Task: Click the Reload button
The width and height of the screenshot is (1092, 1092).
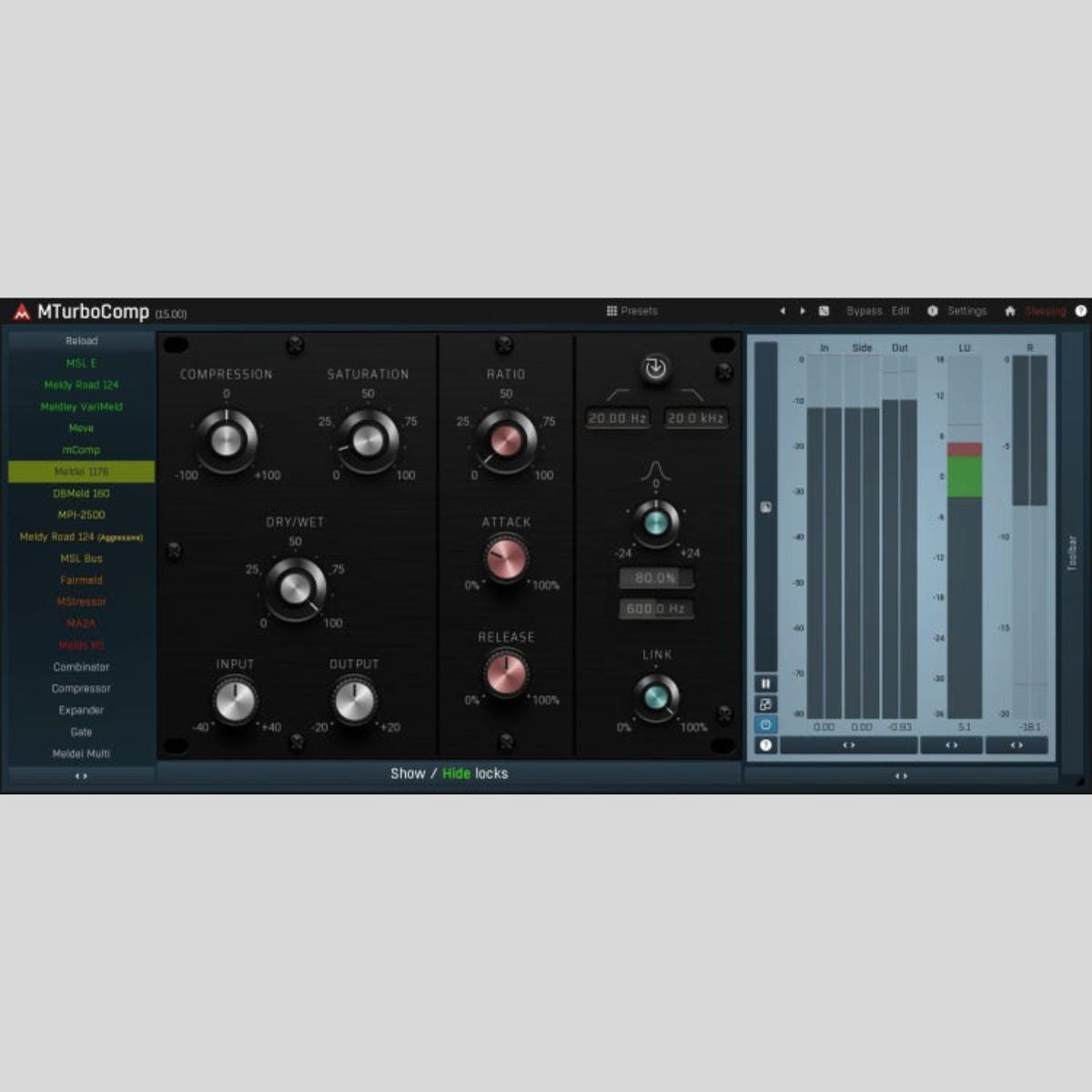Action: 81,340
